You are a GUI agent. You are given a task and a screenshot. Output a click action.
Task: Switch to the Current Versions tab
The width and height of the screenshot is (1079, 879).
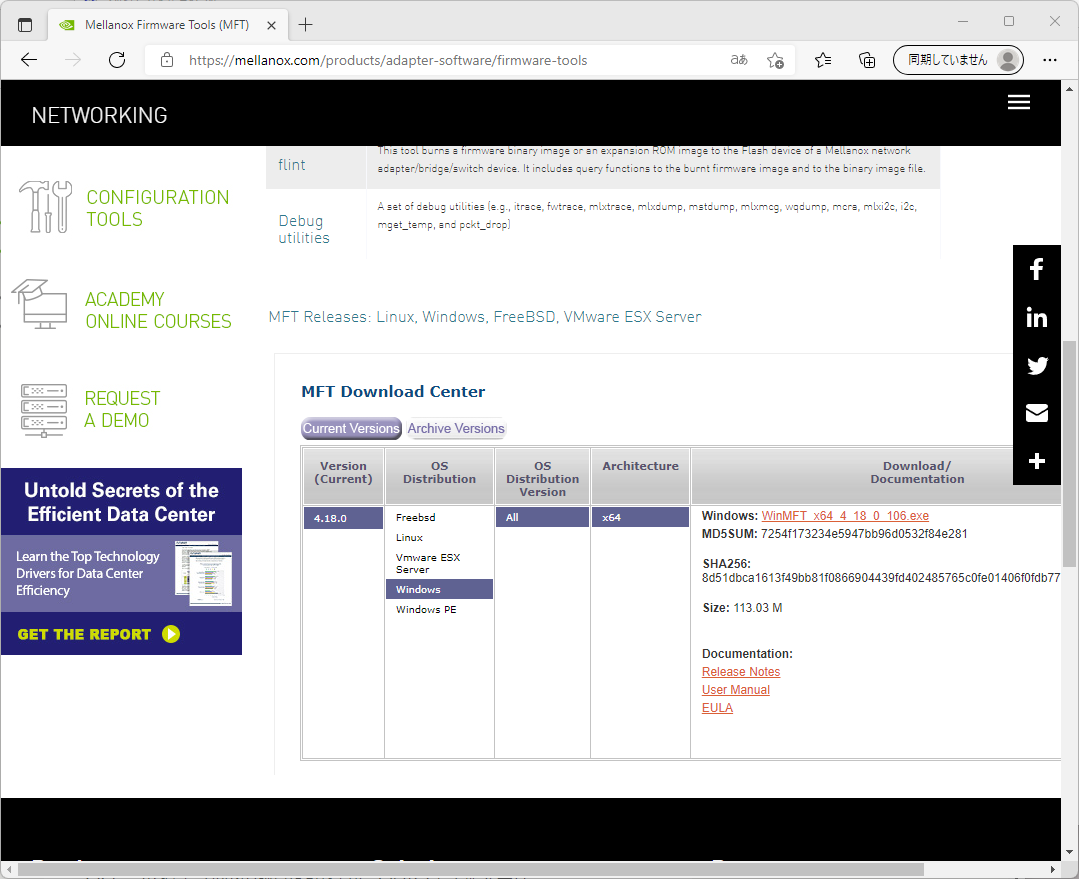[x=351, y=428]
